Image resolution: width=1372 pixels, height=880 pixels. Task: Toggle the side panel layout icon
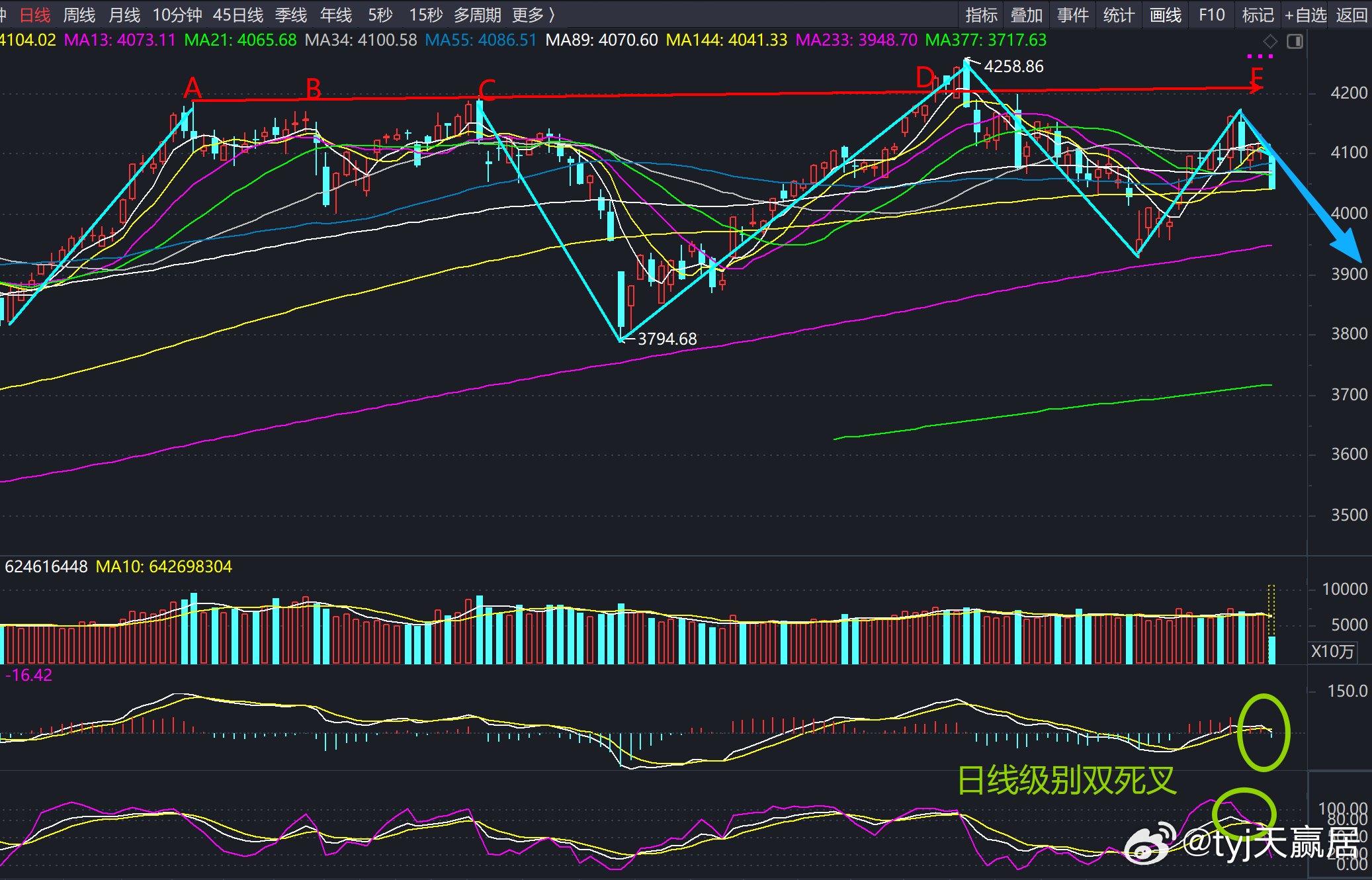click(x=1295, y=42)
